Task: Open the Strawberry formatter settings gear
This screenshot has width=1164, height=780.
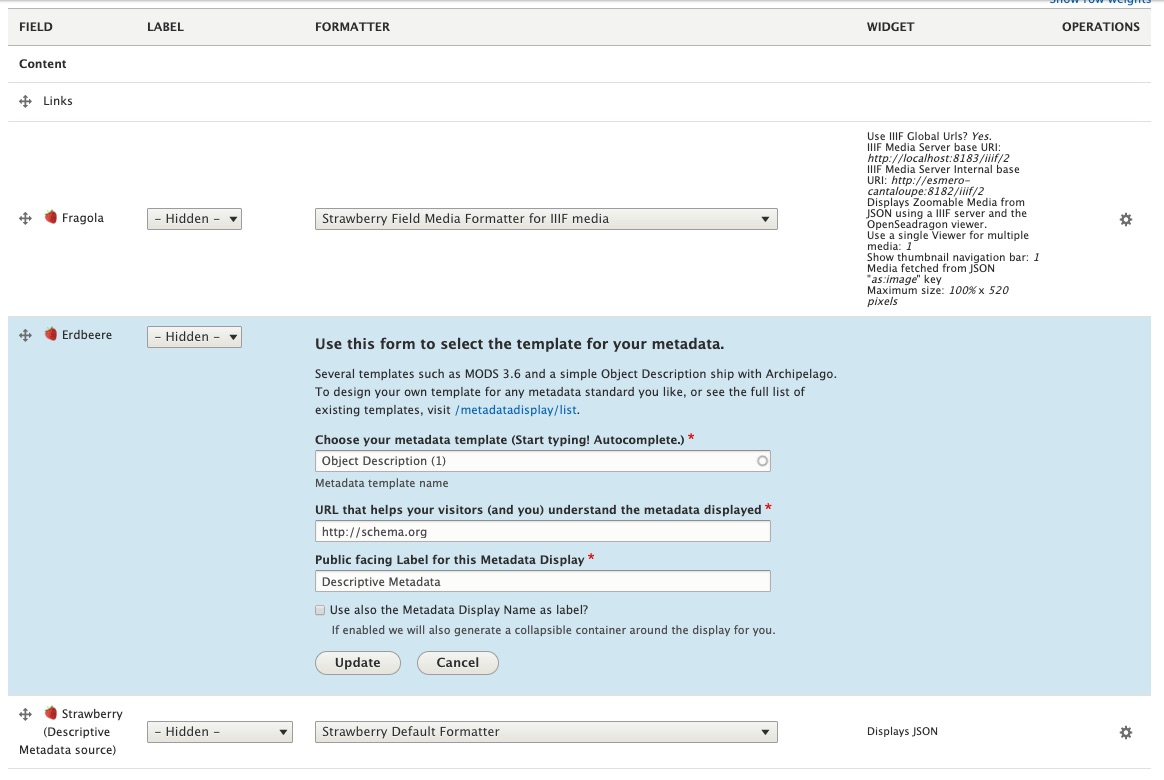Action: [1125, 732]
